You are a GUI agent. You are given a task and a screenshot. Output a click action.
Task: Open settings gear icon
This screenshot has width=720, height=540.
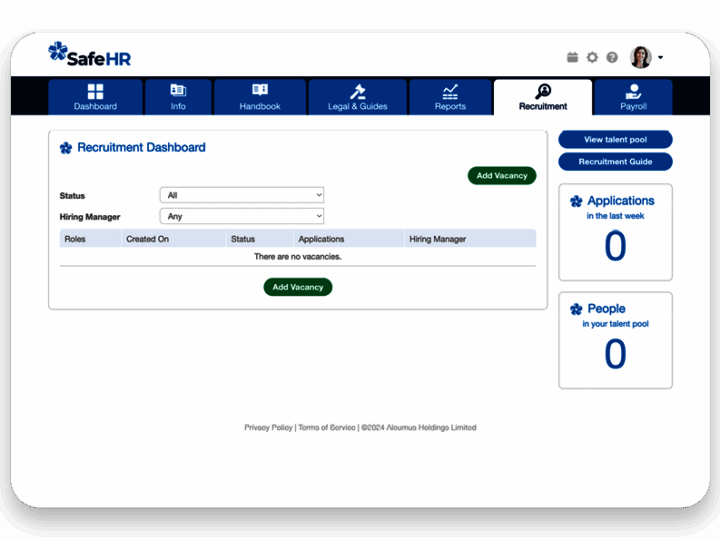coord(592,57)
